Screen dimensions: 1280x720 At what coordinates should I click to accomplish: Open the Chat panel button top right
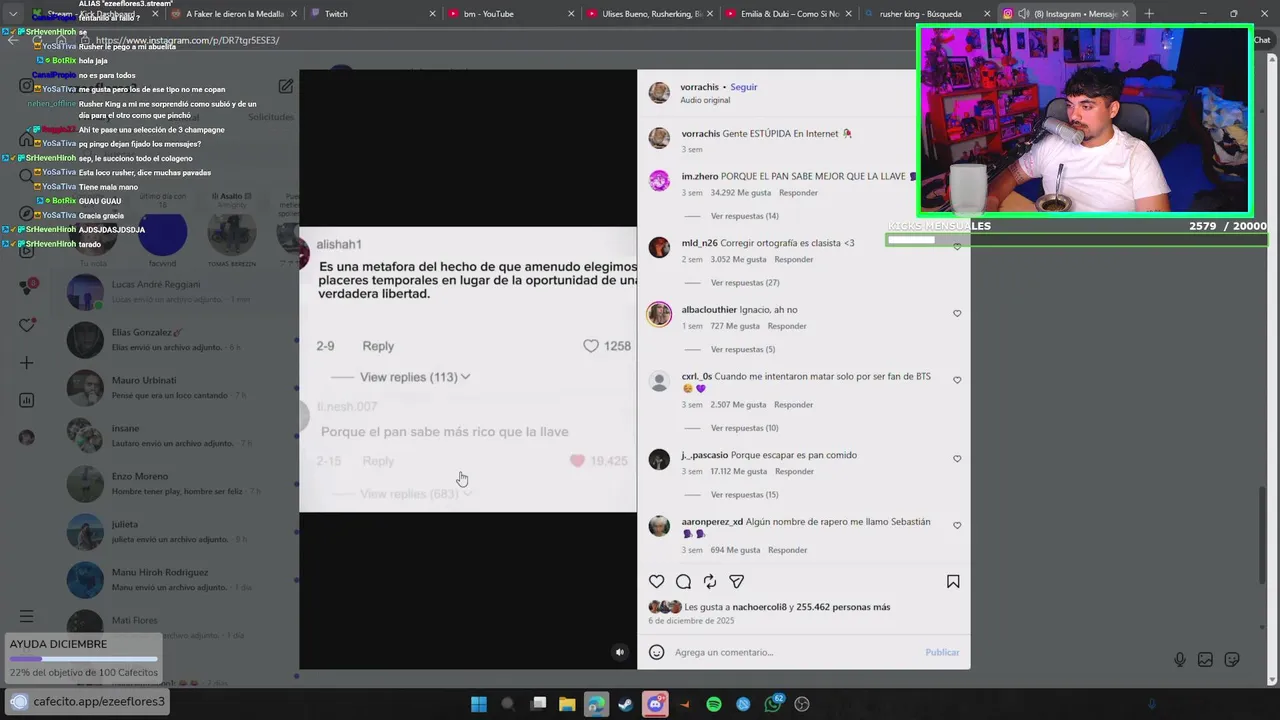[x=1262, y=40]
